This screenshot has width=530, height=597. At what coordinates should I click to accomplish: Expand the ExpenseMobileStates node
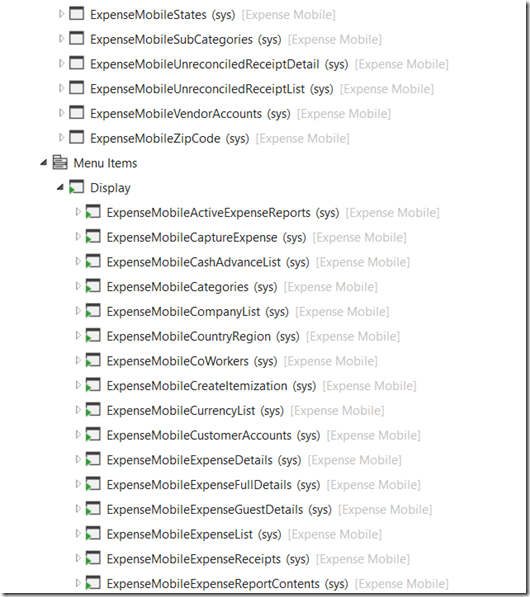(61, 14)
